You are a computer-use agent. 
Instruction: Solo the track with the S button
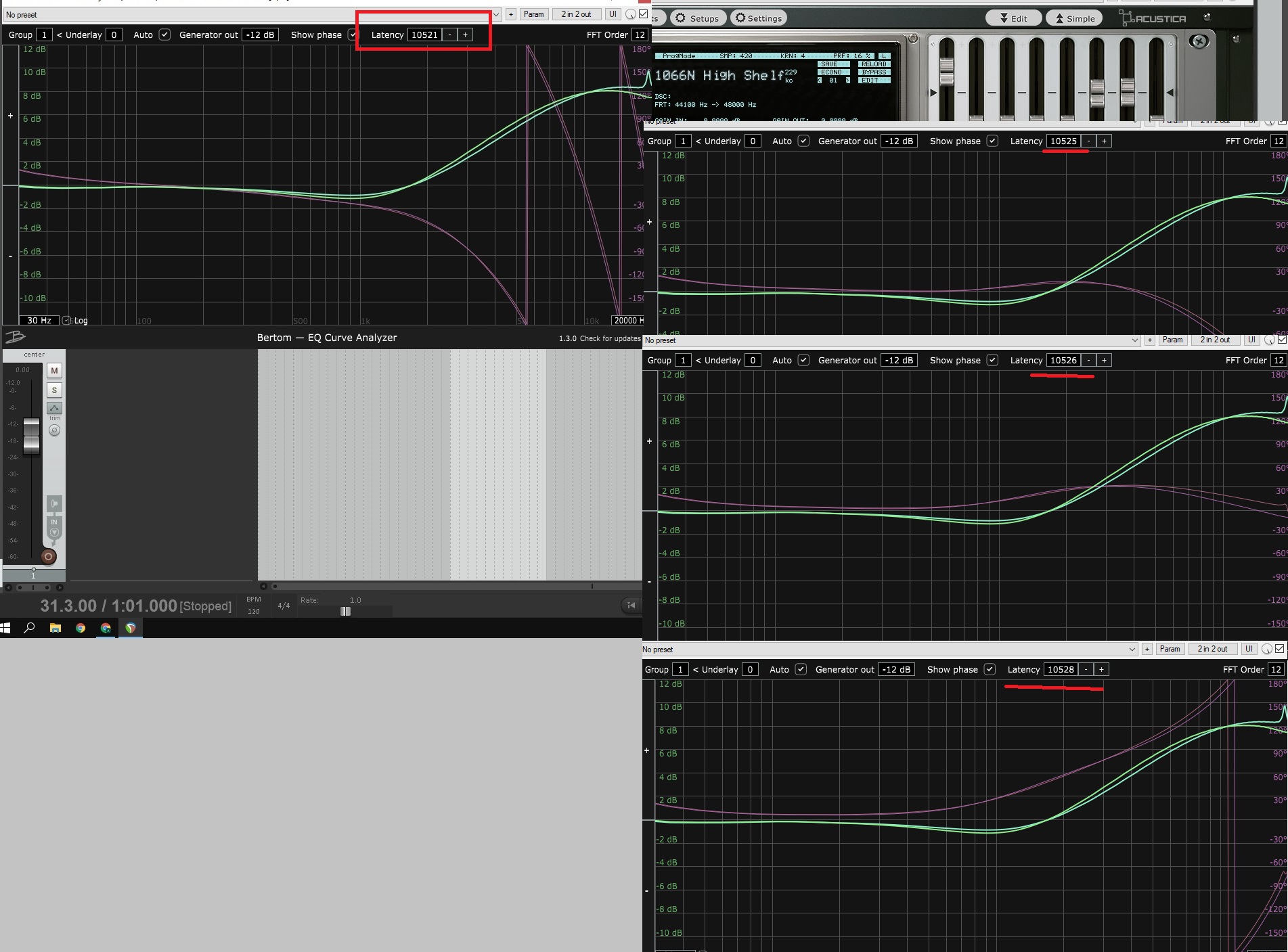(x=54, y=390)
